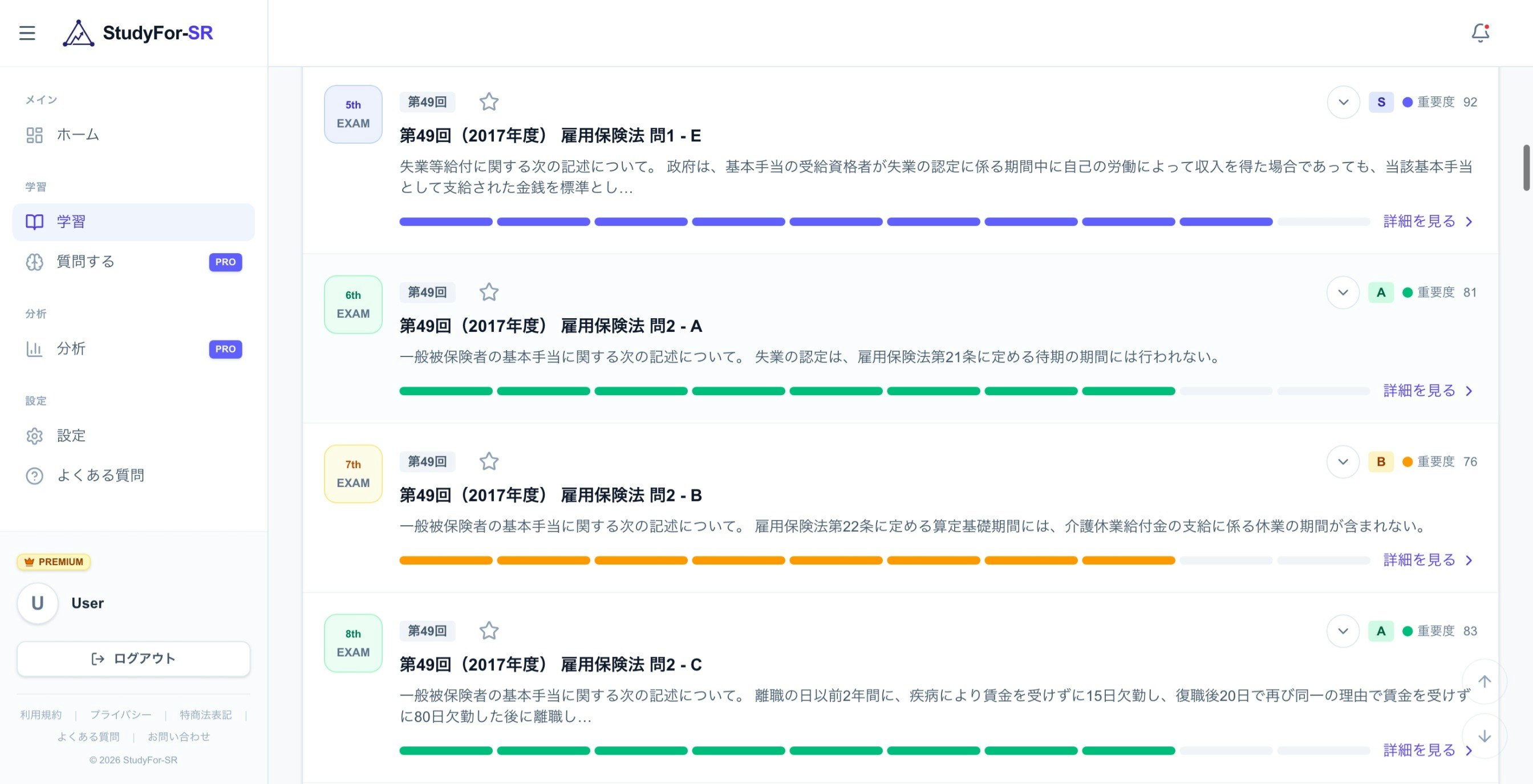The width and height of the screenshot is (1533, 784).
Task: Star the 雇用保険法 問2 - C question
Action: coord(489,631)
